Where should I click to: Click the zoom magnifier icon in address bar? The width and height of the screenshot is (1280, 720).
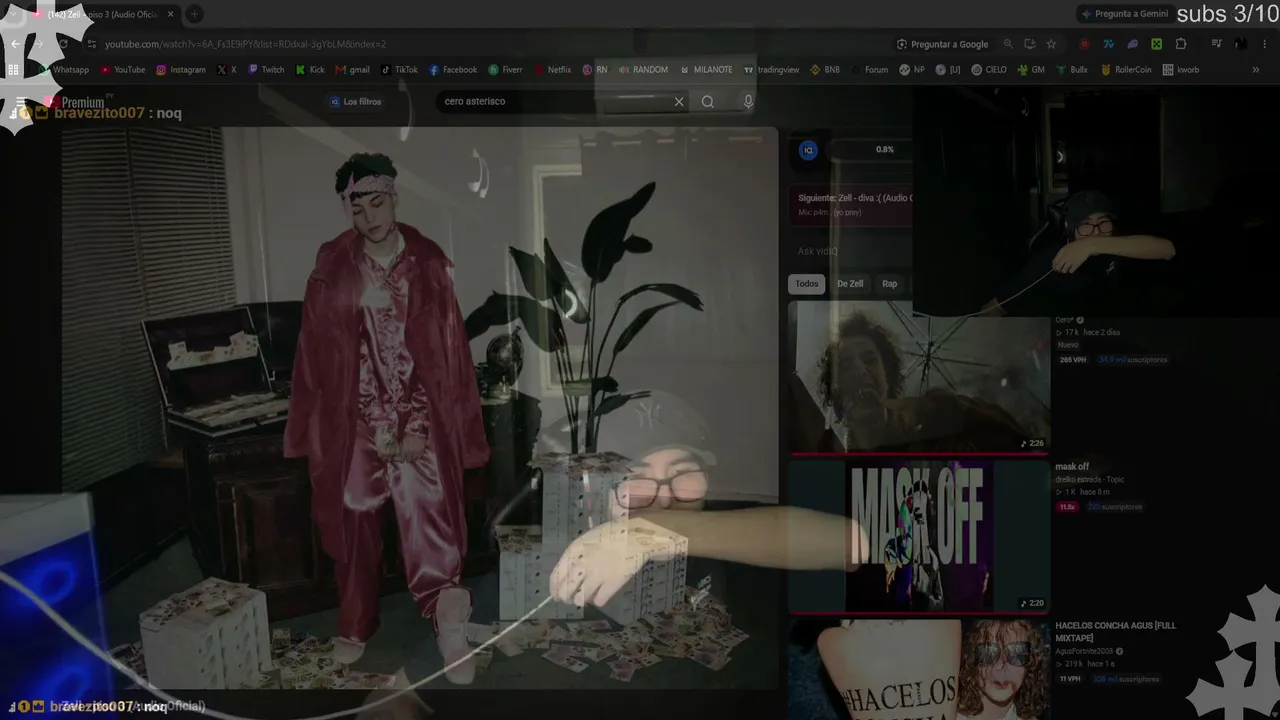1008,44
